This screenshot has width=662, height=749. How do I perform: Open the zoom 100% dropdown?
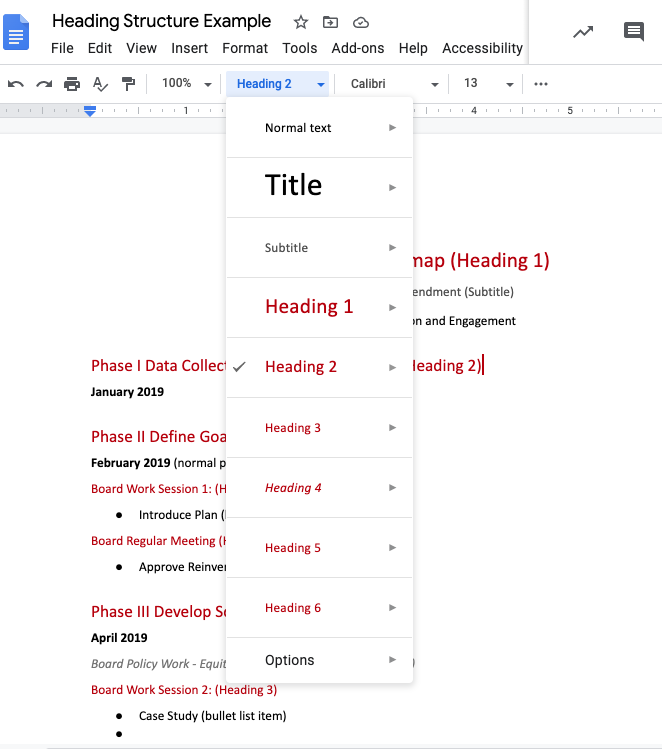click(x=187, y=84)
